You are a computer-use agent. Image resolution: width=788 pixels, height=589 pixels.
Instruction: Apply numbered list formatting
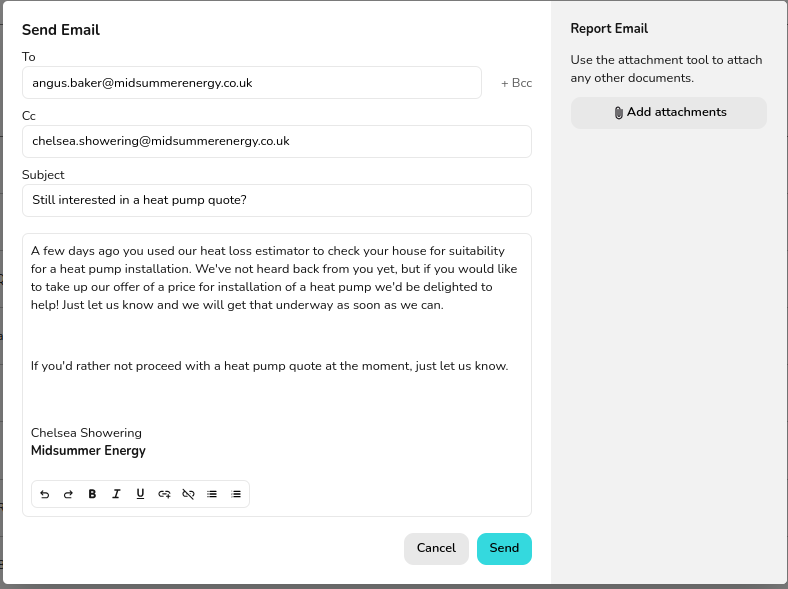tap(236, 494)
